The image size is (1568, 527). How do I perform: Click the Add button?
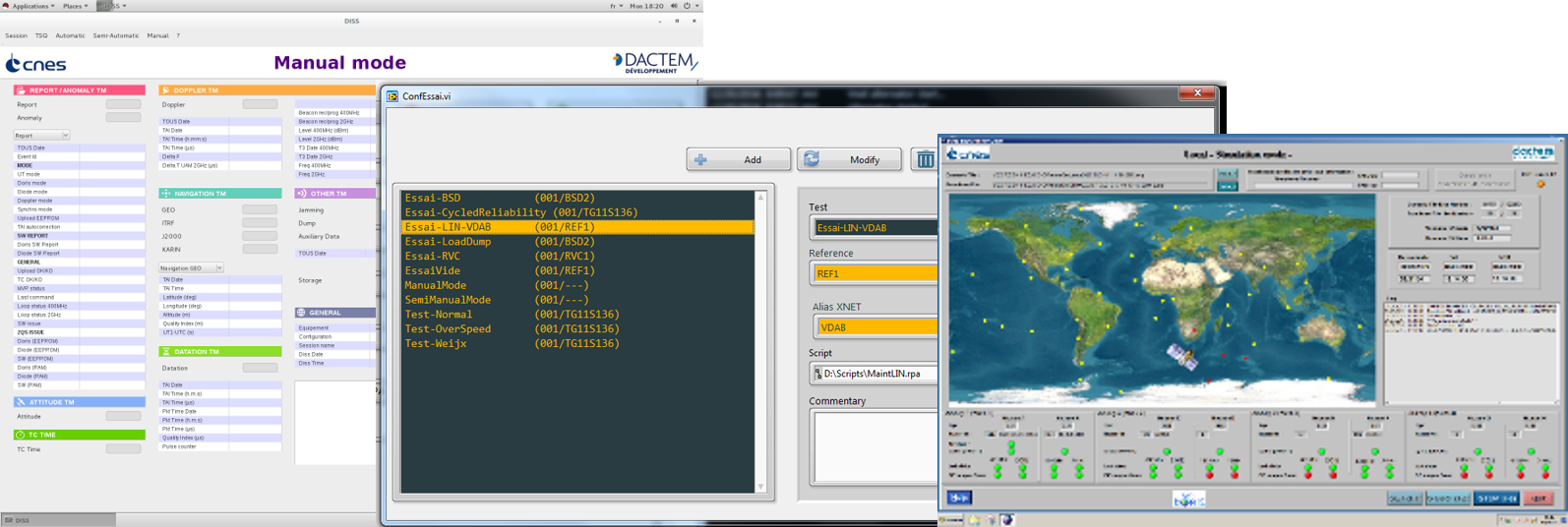click(x=739, y=159)
